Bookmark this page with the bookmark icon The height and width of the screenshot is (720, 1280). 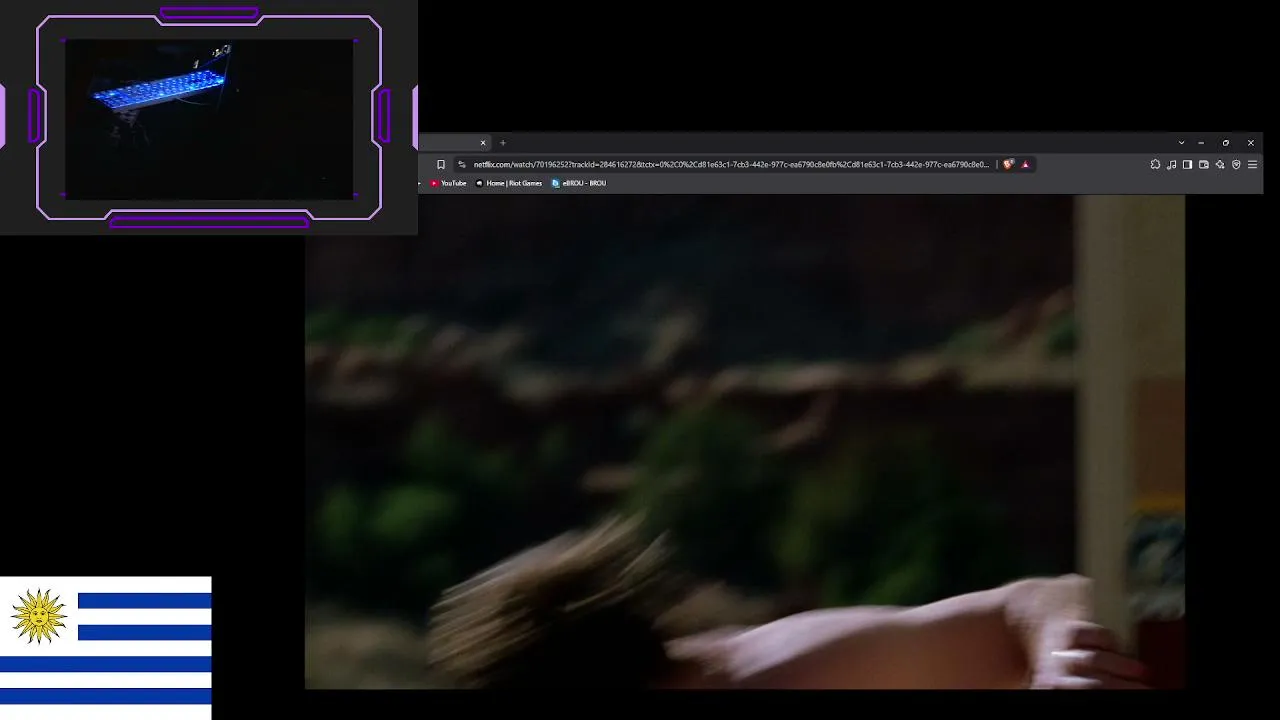tap(441, 165)
